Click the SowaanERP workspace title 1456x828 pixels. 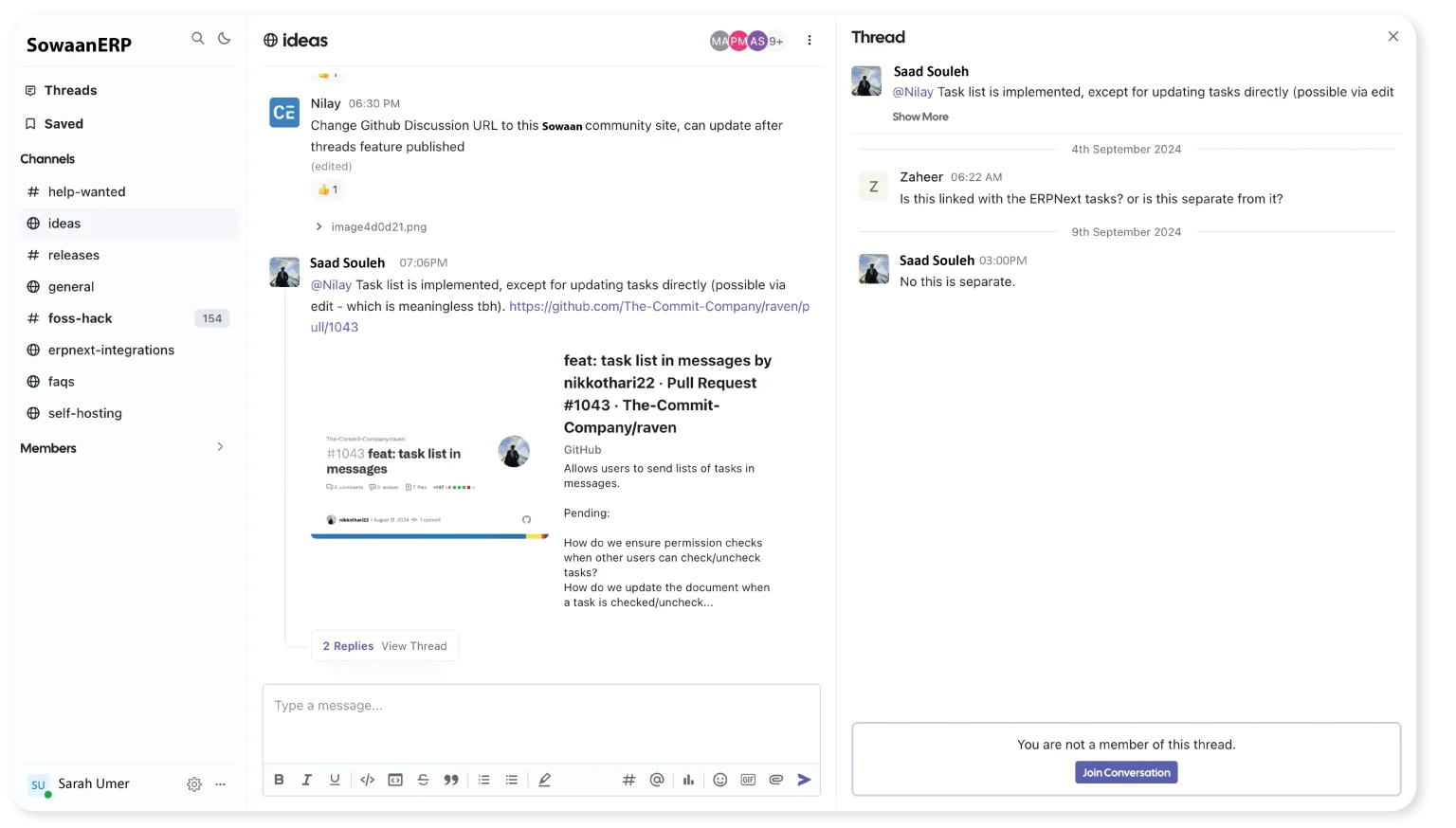click(79, 45)
